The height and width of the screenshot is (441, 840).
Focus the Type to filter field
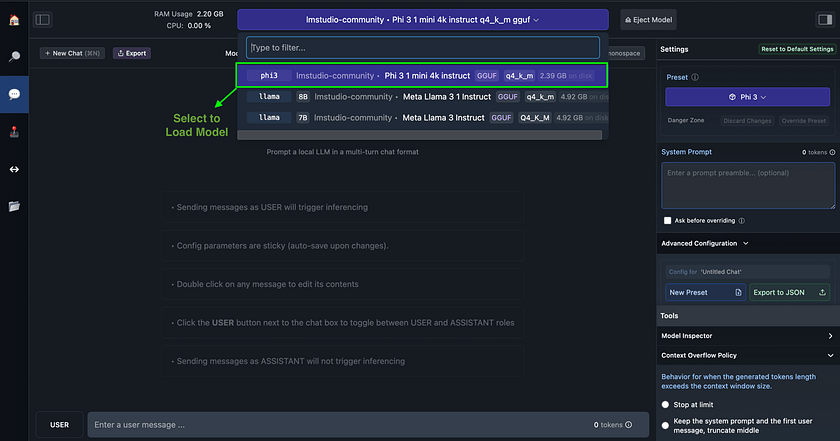(x=423, y=48)
